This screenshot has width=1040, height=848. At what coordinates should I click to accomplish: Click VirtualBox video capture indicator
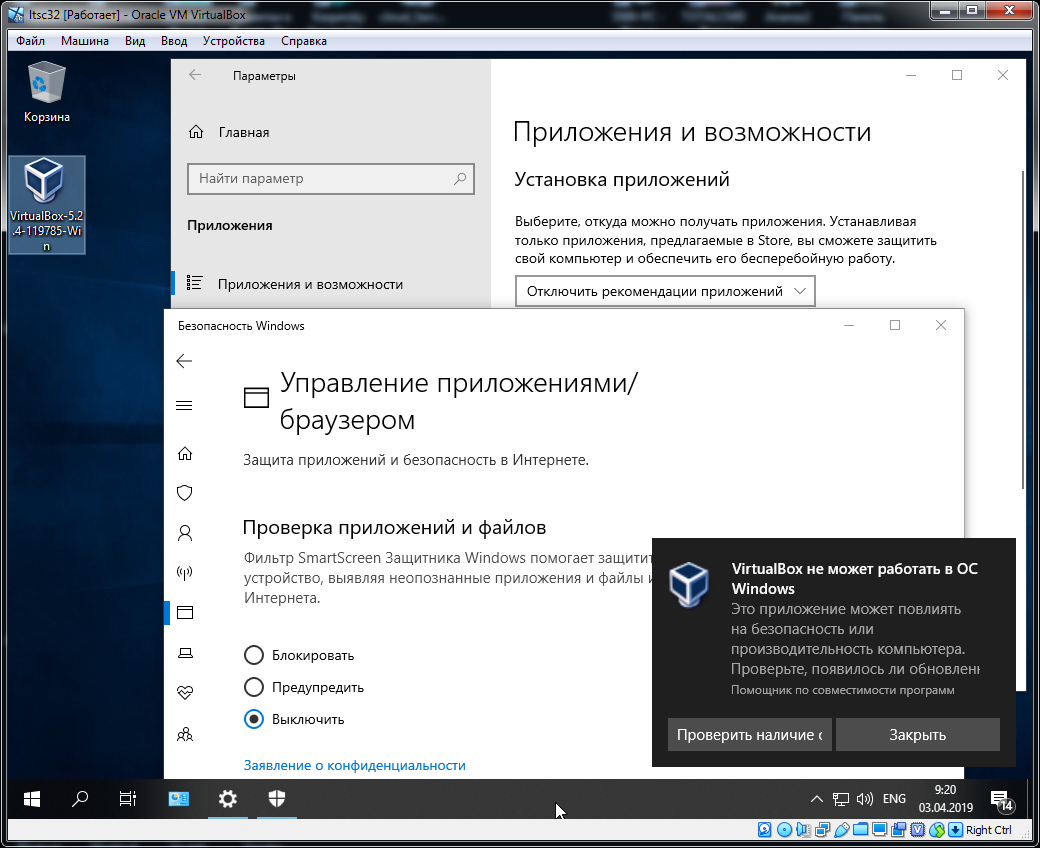(x=899, y=829)
